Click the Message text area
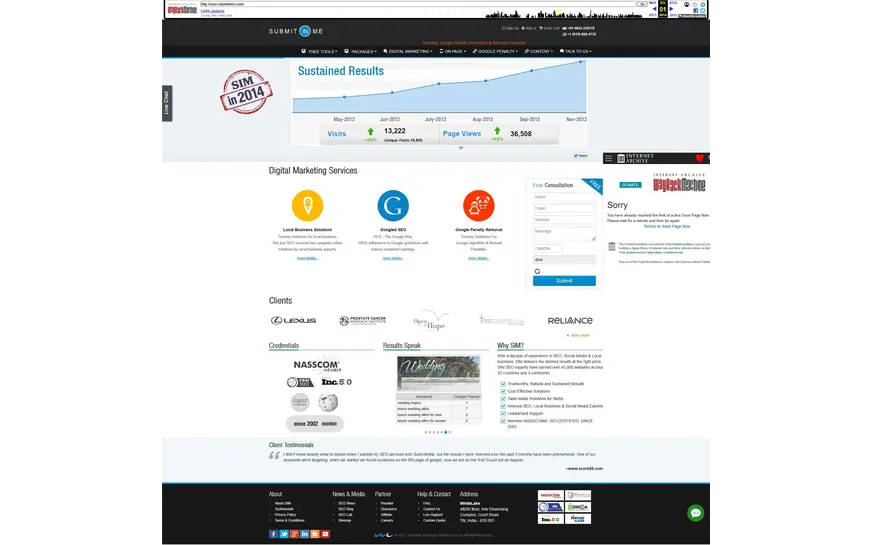872x545 pixels. click(x=564, y=234)
